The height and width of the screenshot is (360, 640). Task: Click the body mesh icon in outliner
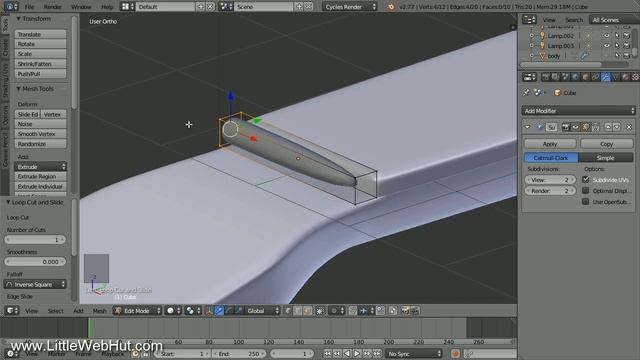[542, 56]
